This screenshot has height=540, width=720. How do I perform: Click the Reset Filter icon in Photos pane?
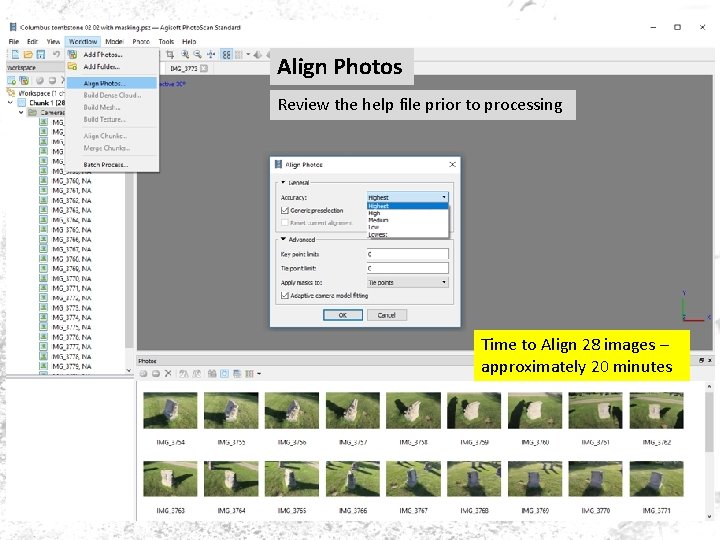[212, 374]
